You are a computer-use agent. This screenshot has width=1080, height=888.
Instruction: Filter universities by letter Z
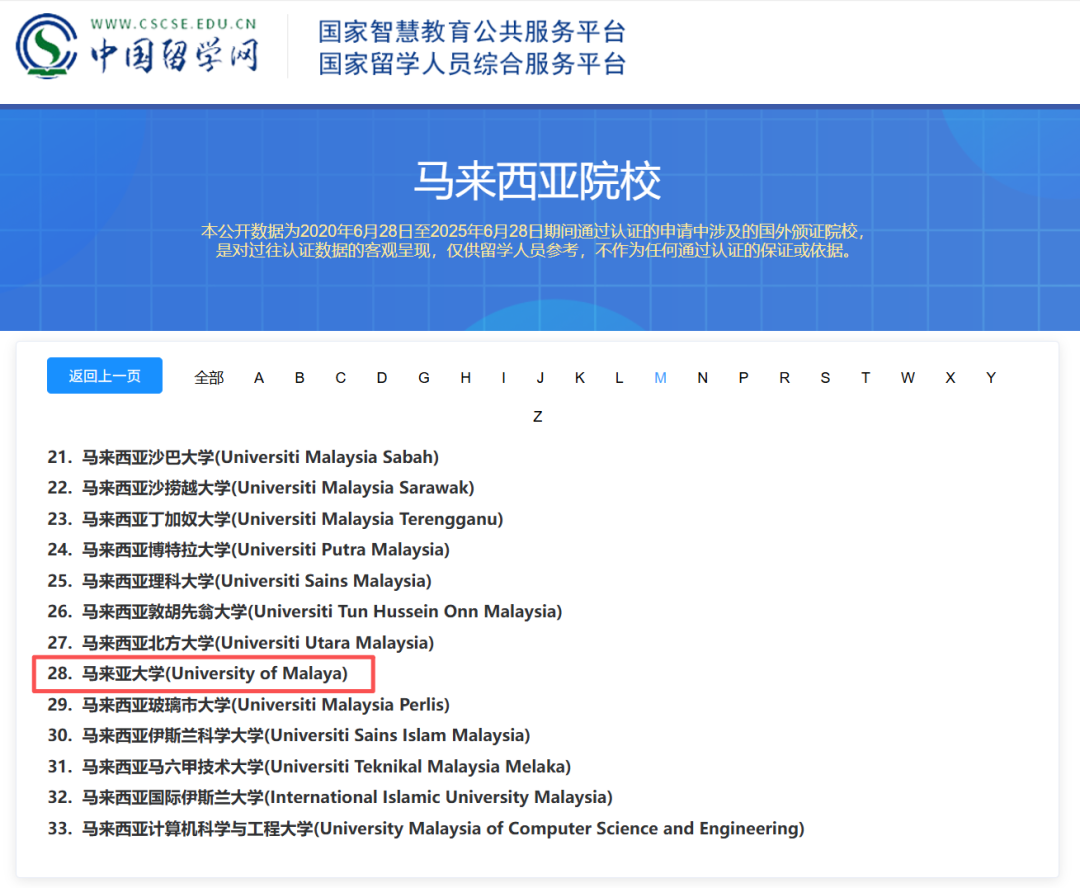537,416
